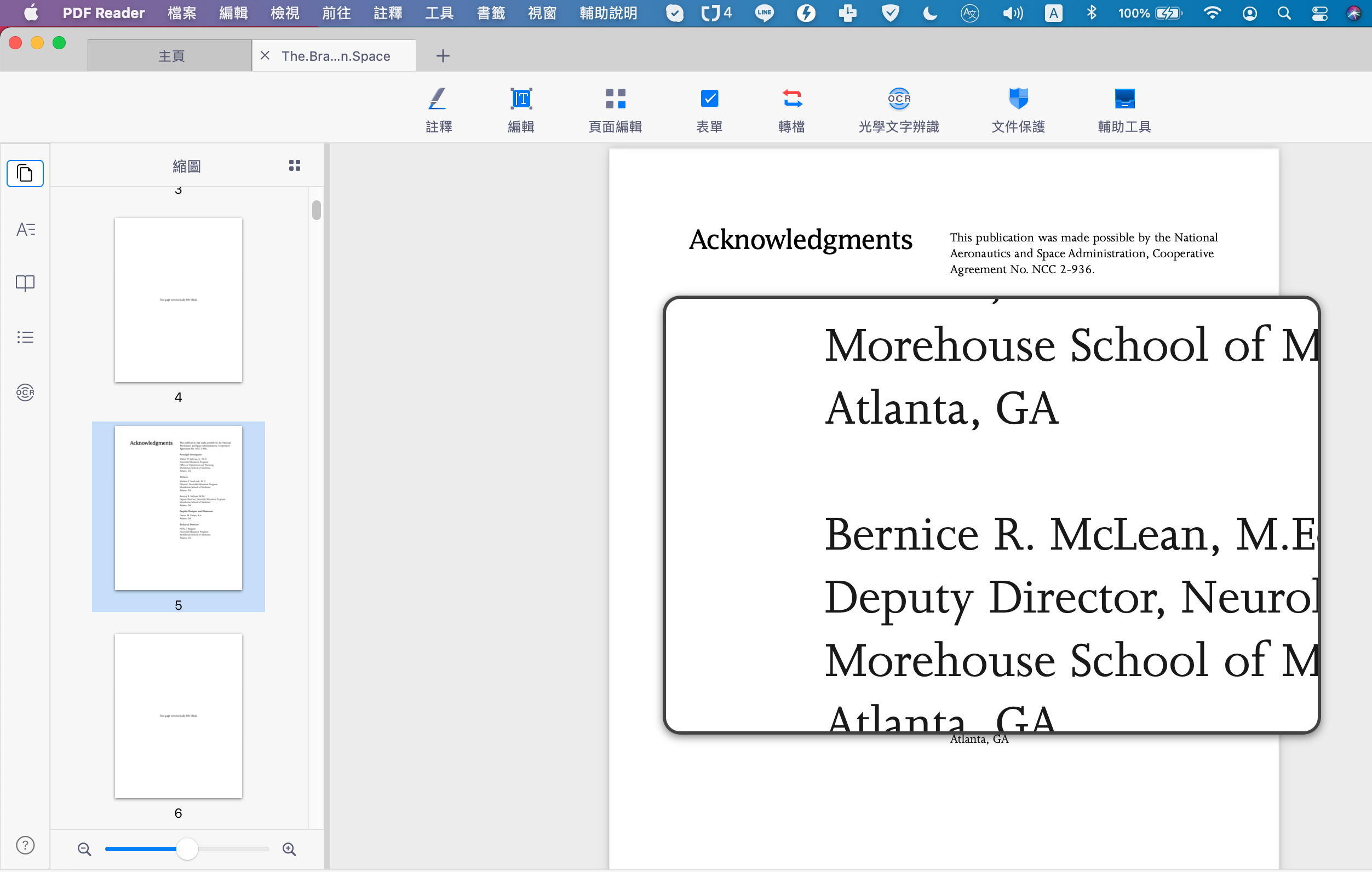The image size is (1372, 872).
Task: Switch to The.Bra...n.Space document tab
Action: tap(336, 56)
